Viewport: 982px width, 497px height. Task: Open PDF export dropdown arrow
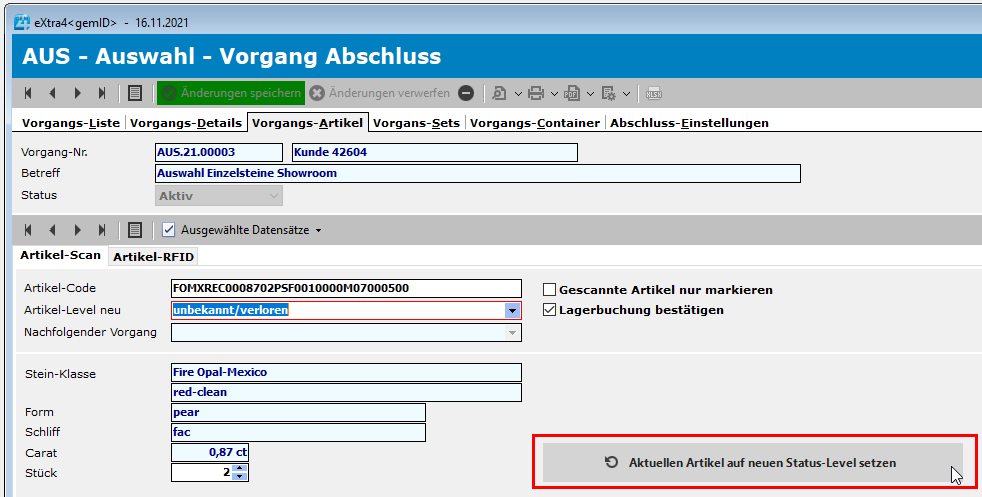[x=590, y=94]
